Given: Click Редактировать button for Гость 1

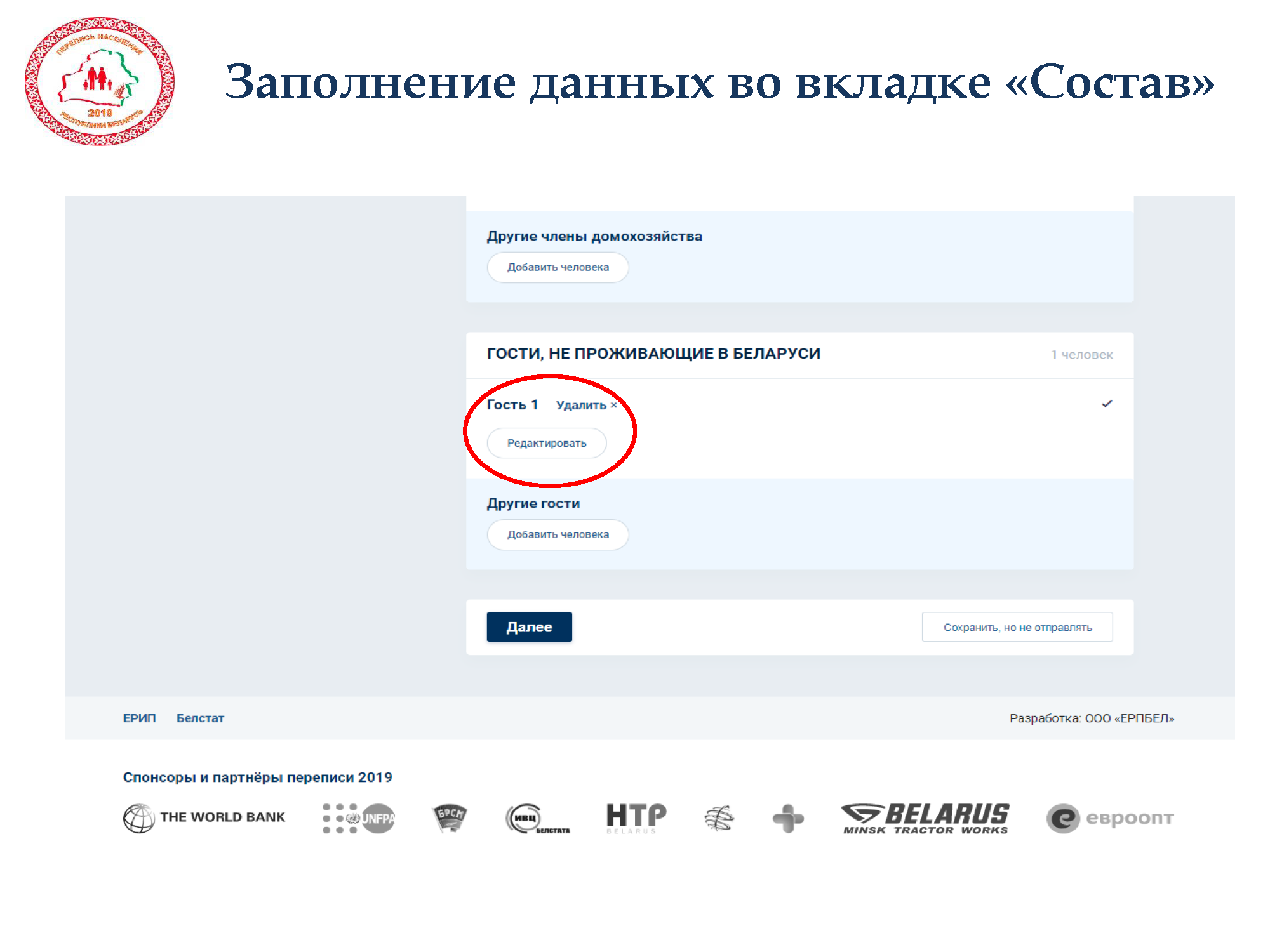Looking at the screenshot, I should pos(547,443).
